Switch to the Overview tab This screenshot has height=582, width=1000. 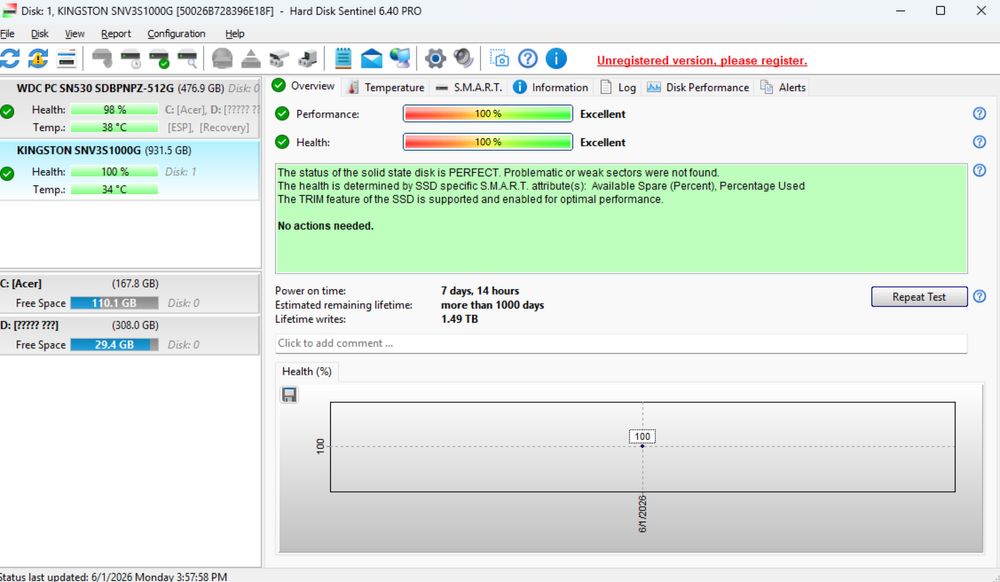304,86
